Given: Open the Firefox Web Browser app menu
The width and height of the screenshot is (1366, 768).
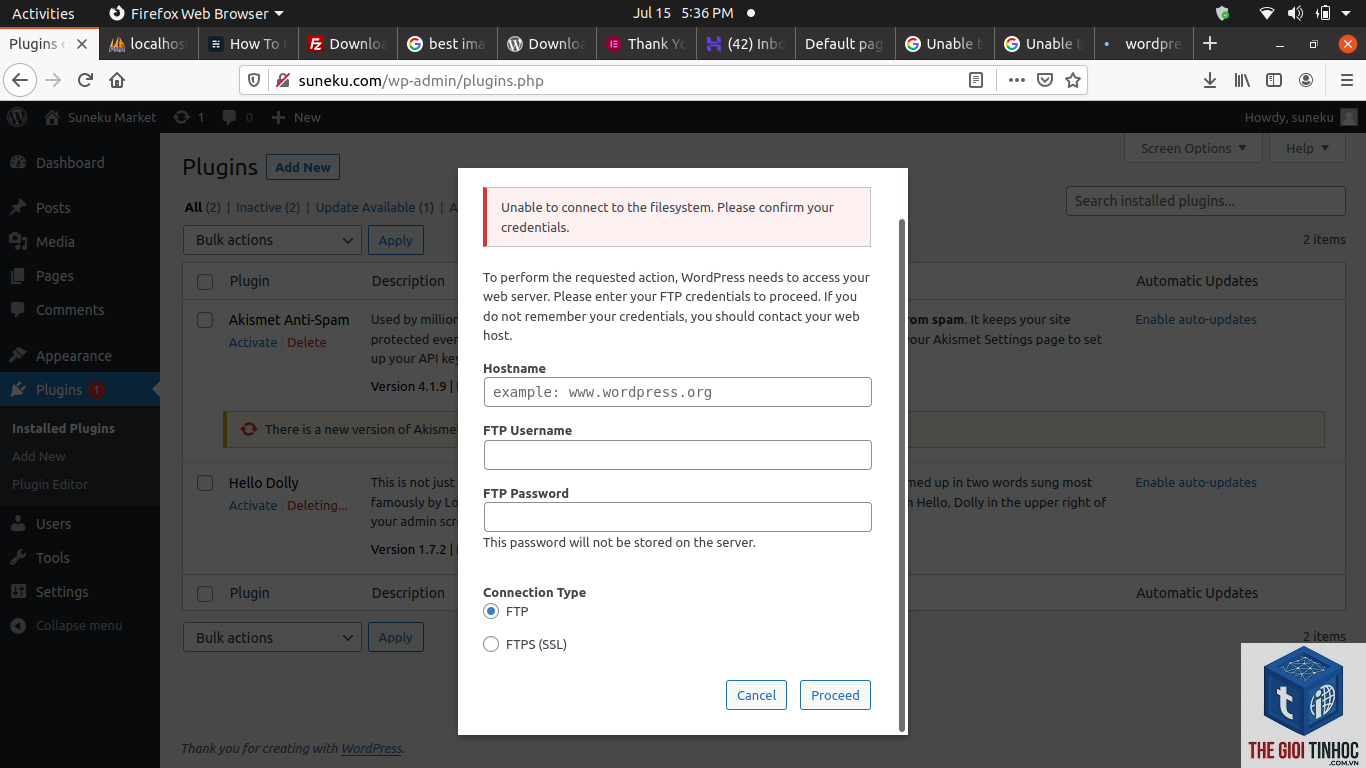Looking at the screenshot, I should pos(196,13).
